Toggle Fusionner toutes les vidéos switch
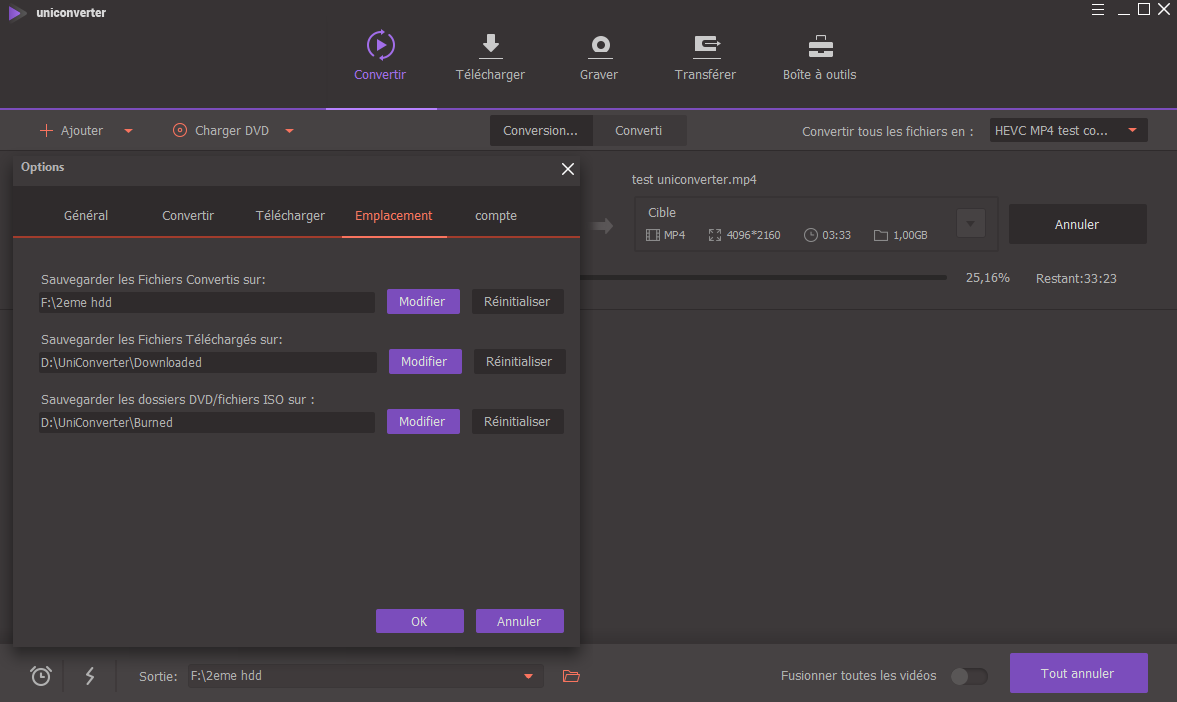Screen dimensions: 1177x702 pos(969,676)
